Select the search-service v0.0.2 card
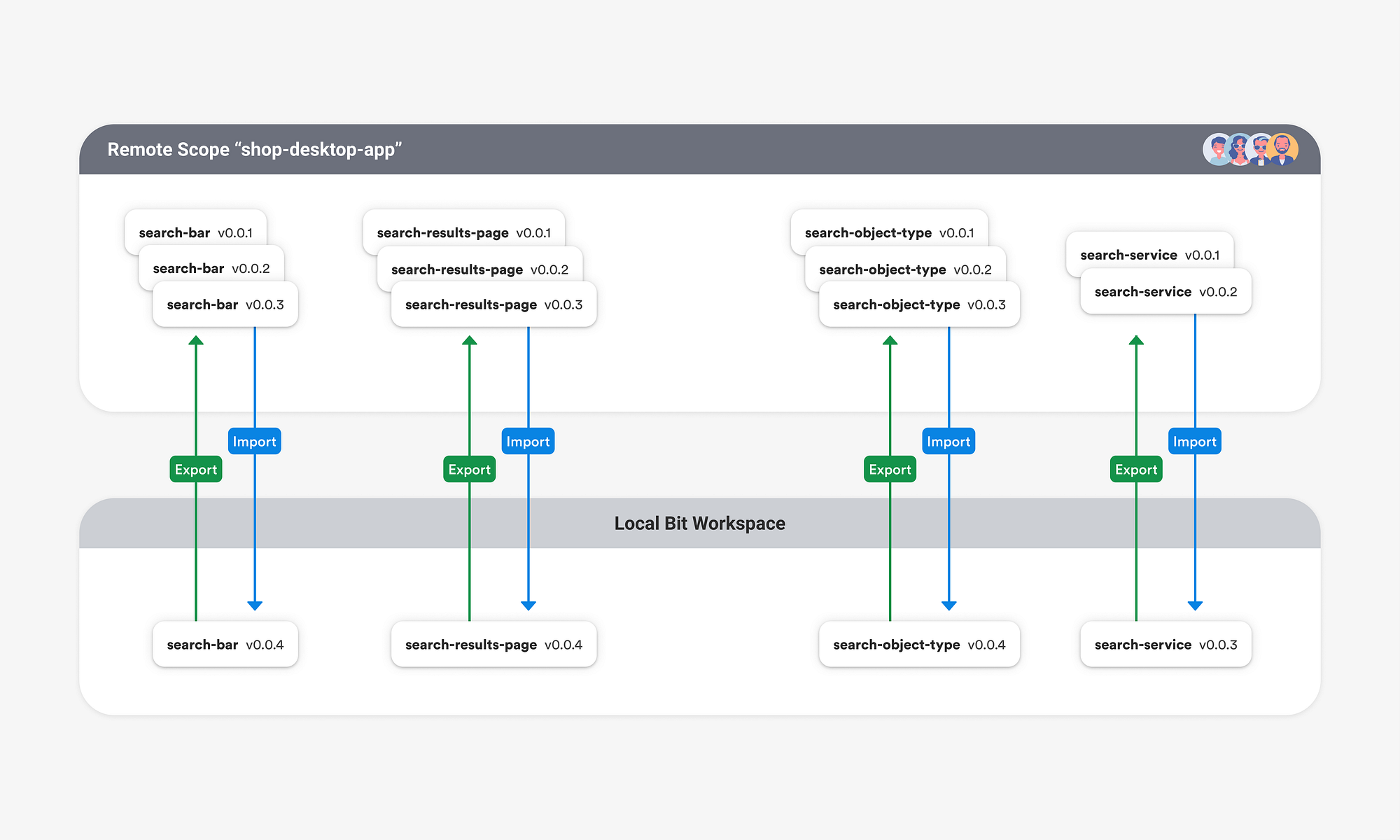Viewport: 1400px width, 840px height. coord(1165,292)
